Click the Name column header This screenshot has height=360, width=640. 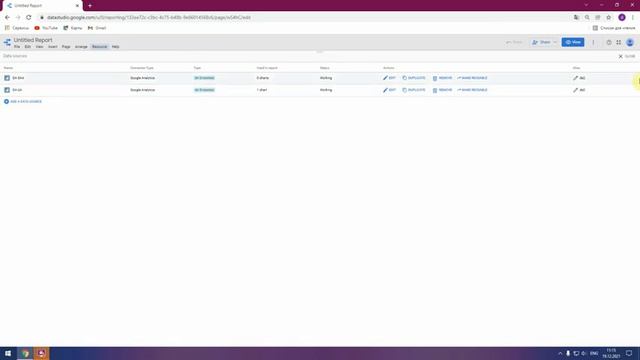[x=8, y=68]
